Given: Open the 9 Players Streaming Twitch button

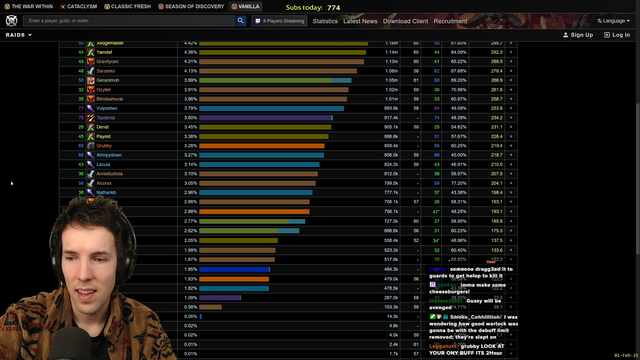Looking at the screenshot, I should pos(280,21).
